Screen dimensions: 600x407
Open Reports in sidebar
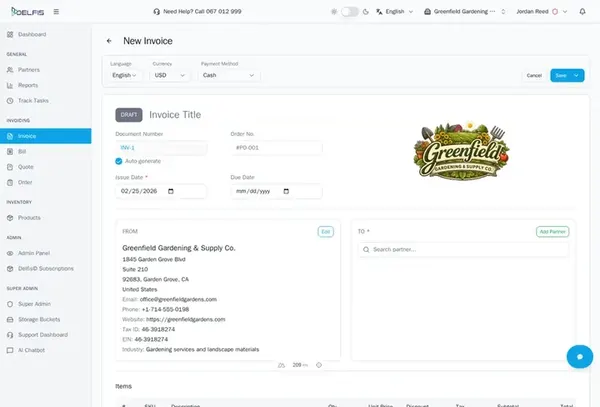click(x=46, y=85)
